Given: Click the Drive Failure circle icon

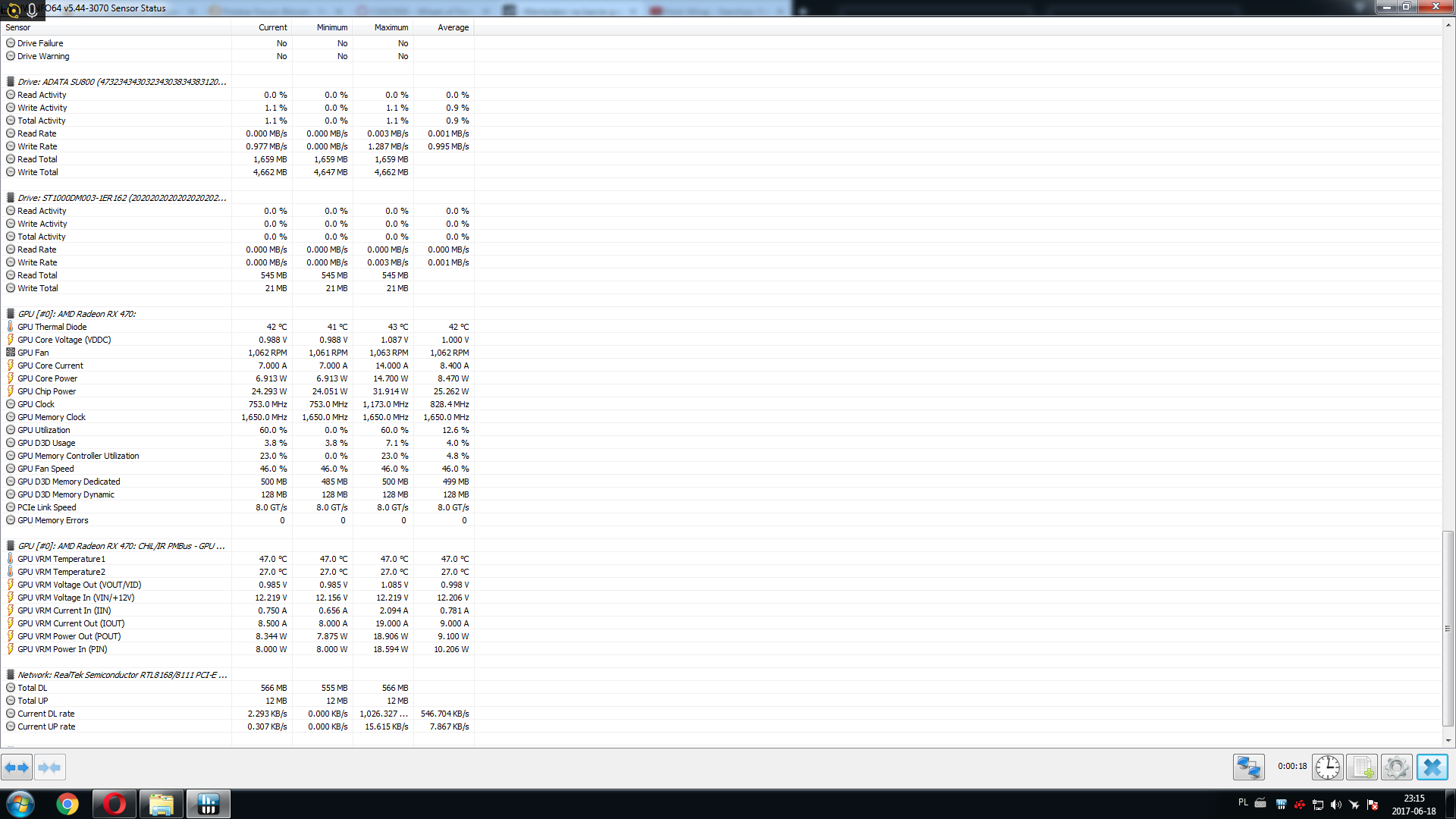Looking at the screenshot, I should coord(11,43).
